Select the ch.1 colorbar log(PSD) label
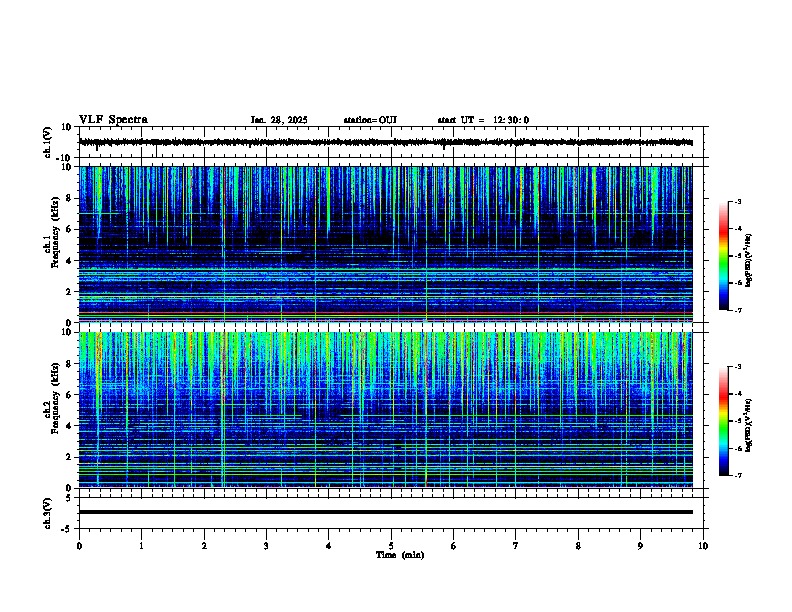The height and width of the screenshot is (612, 792). 749,261
